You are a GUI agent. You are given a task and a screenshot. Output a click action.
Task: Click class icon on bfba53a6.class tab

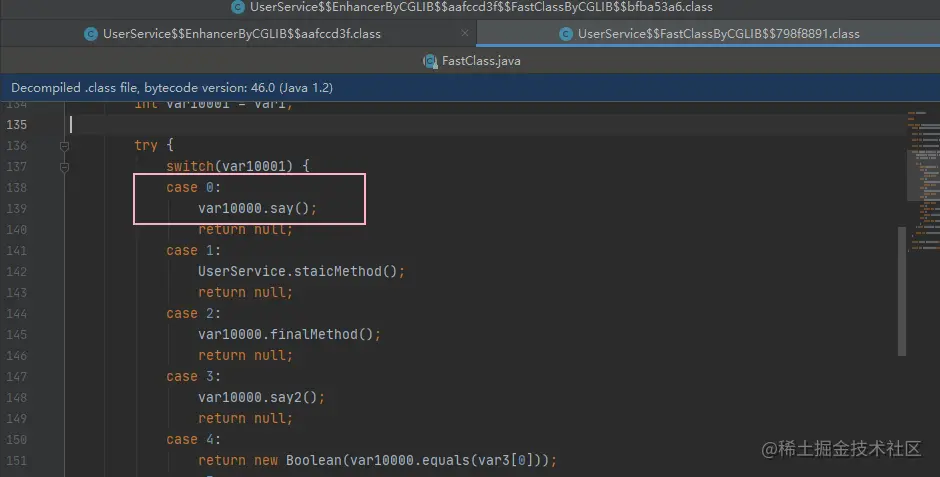(238, 7)
